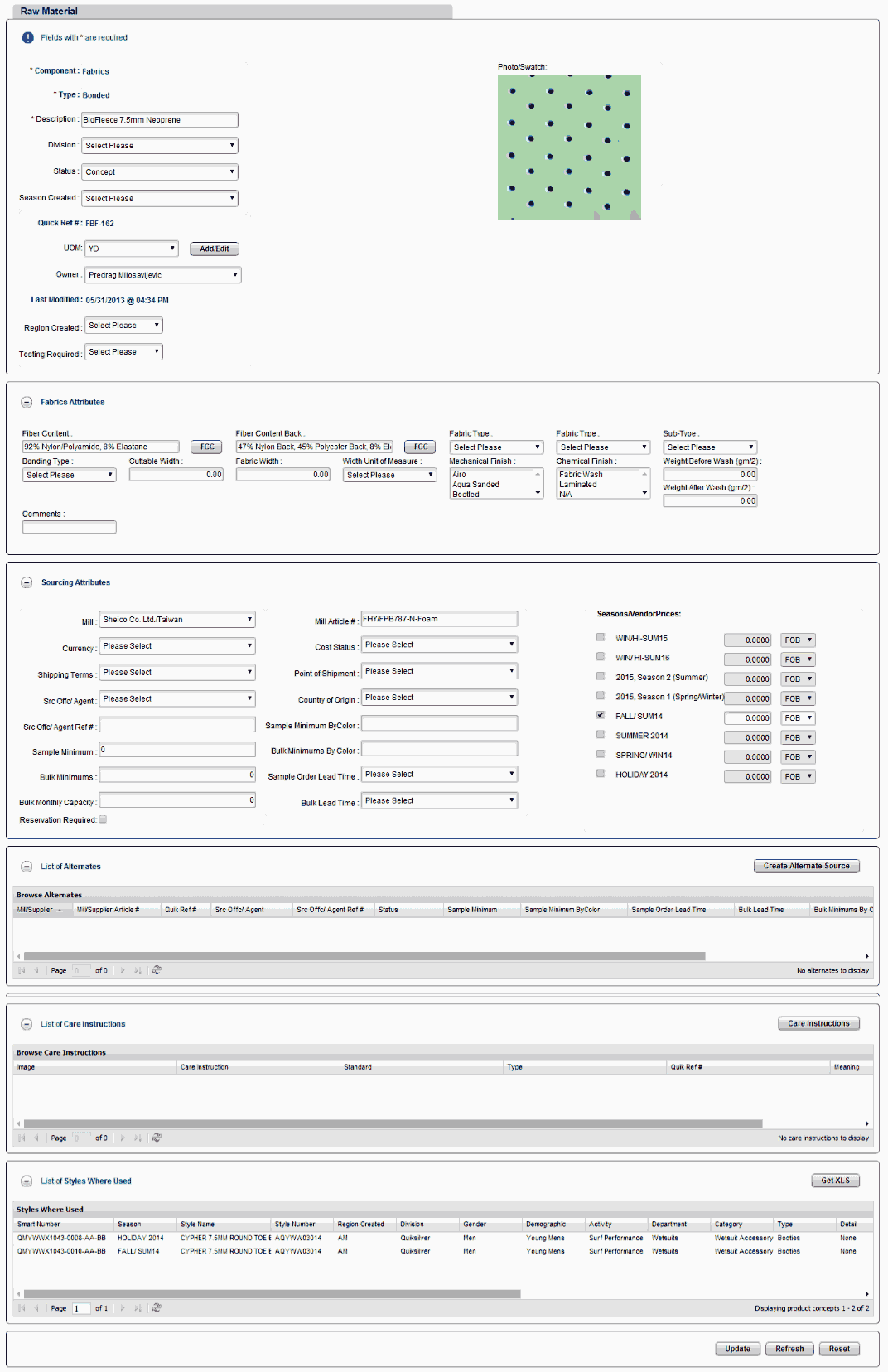This screenshot has width=888, height=1372.
Task: Enable 2015, Season 2 (Summer) checkbox
Action: [x=601, y=676]
